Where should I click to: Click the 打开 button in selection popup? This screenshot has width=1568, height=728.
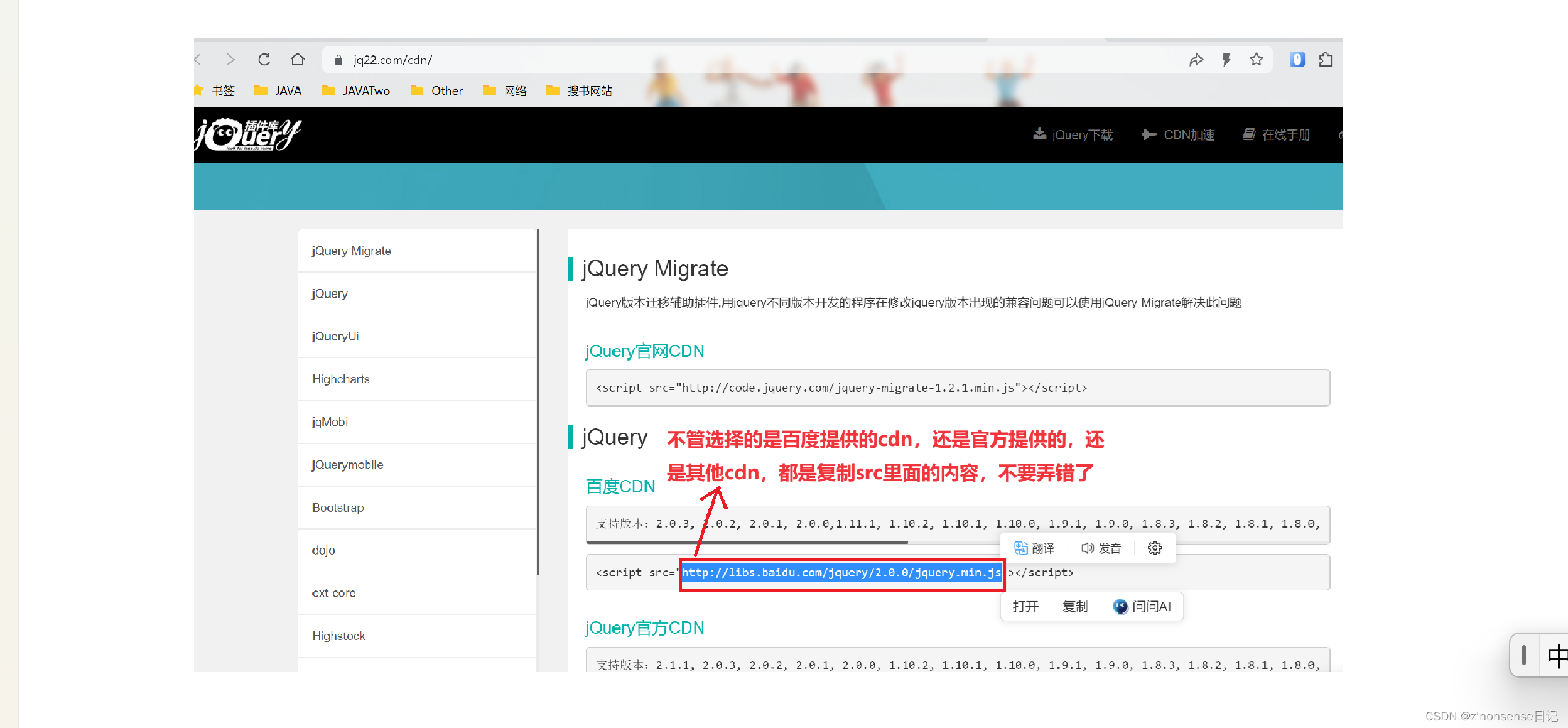click(1025, 606)
